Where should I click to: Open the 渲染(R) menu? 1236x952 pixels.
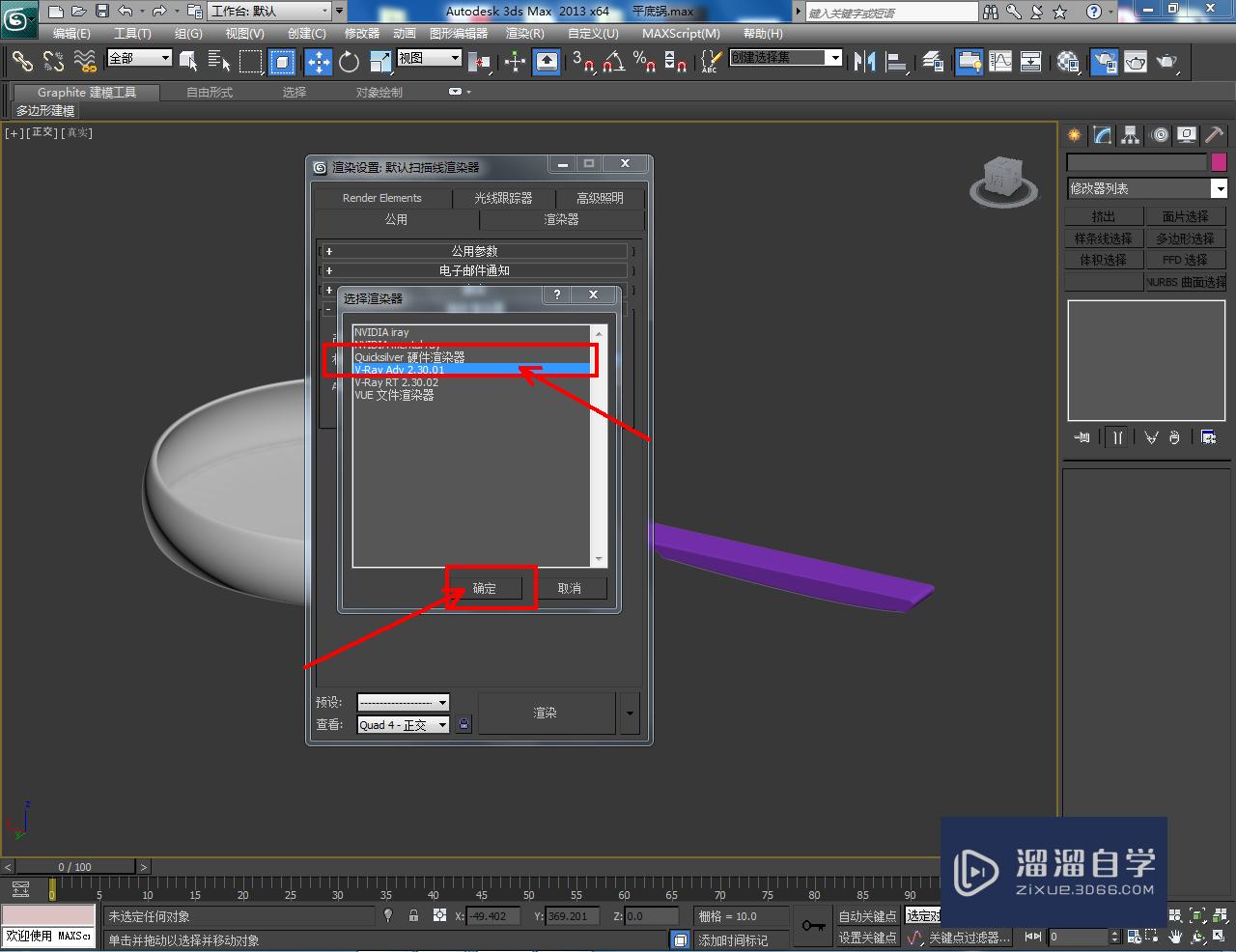pyautogui.click(x=524, y=33)
